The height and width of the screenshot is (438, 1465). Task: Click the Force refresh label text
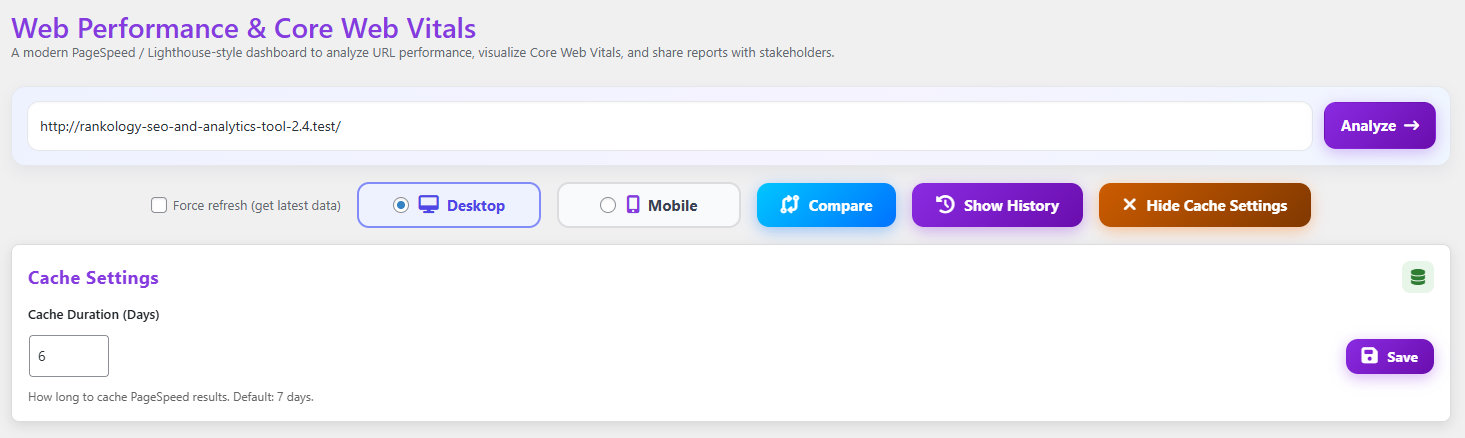pos(256,206)
